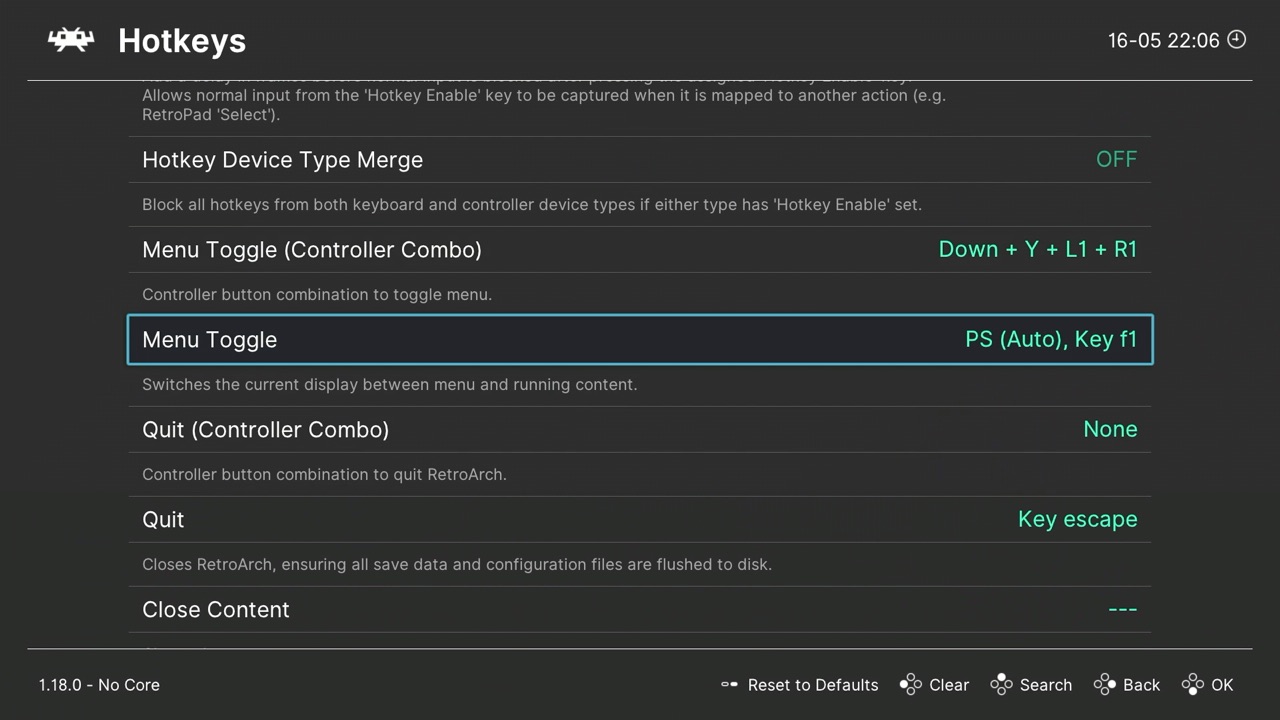1280x720 pixels.
Task: Open the Menu Toggle key assignment
Action: (x=640, y=339)
